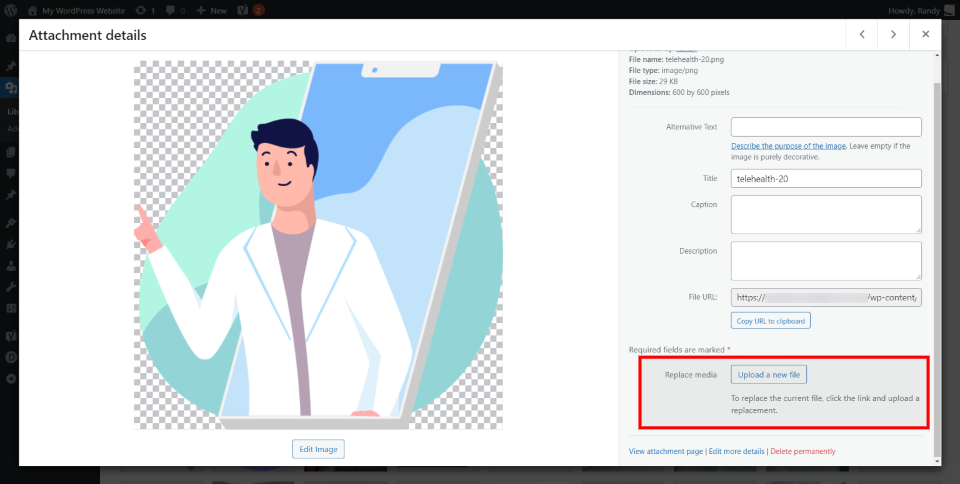This screenshot has width=960, height=484.
Task: Open the Divi D icon in sidebar
Action: pyautogui.click(x=10, y=358)
